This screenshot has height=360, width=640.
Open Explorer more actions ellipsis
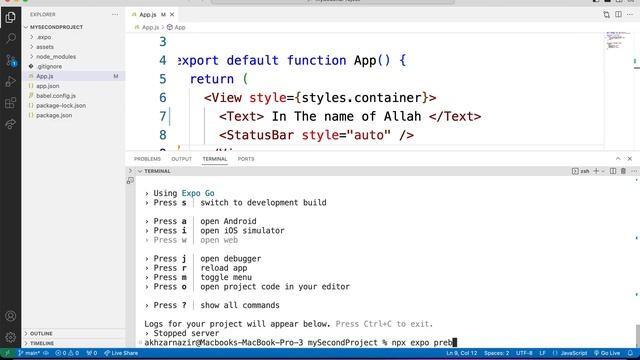tap(115, 14)
